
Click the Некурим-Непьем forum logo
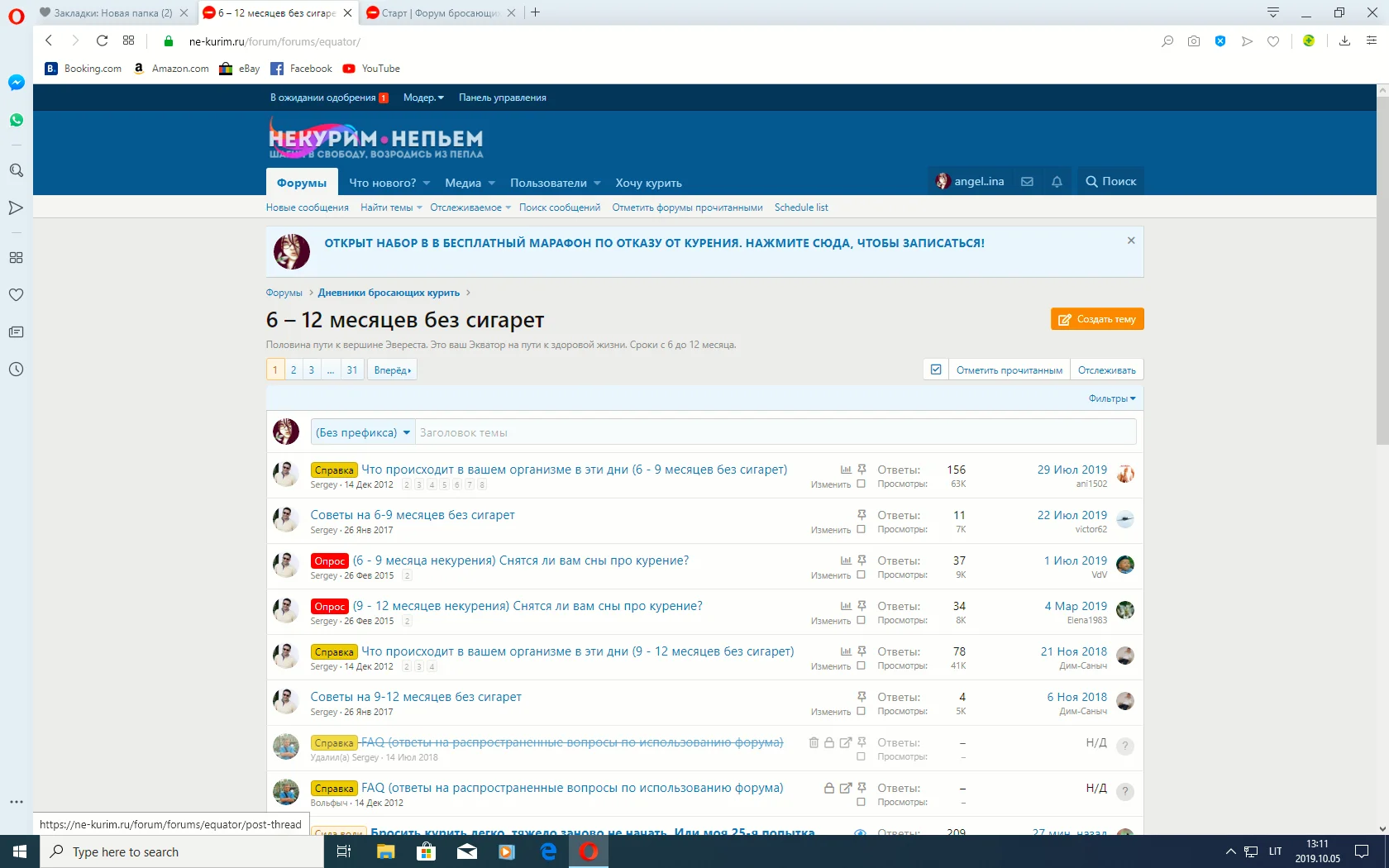[375, 138]
